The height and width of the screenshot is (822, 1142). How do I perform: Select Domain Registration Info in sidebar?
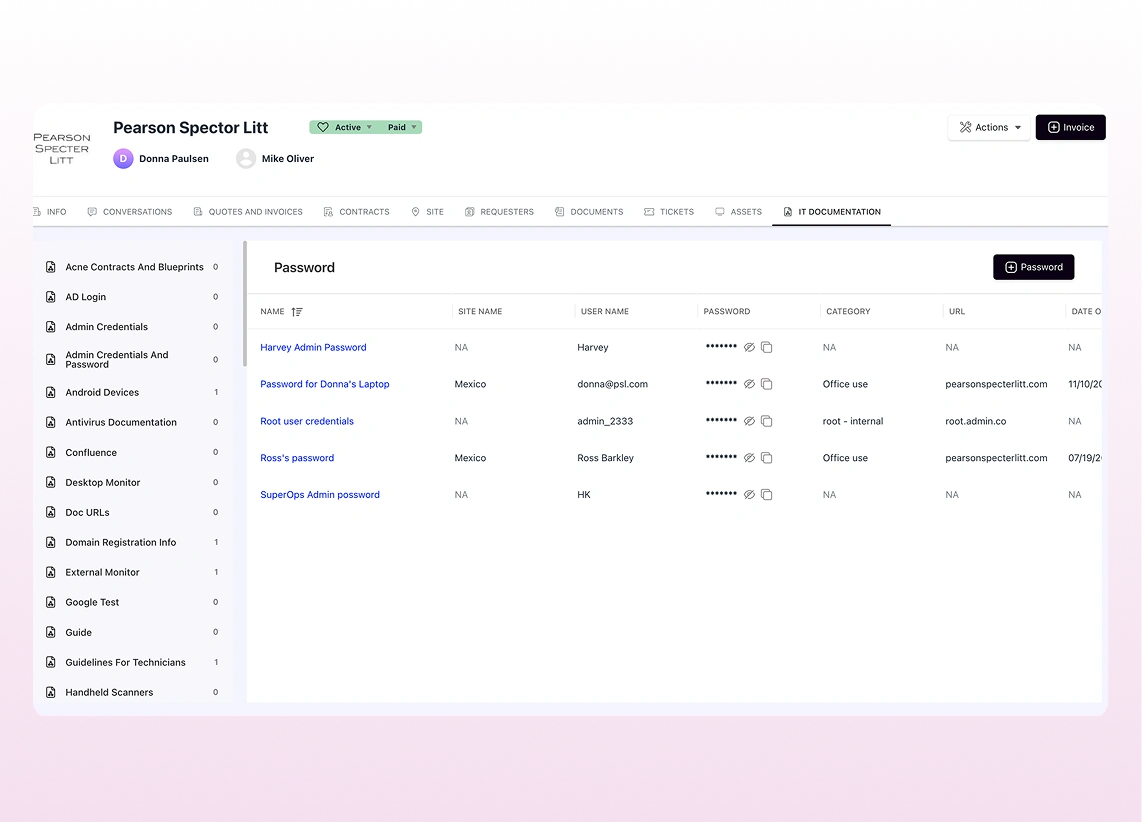tap(121, 543)
